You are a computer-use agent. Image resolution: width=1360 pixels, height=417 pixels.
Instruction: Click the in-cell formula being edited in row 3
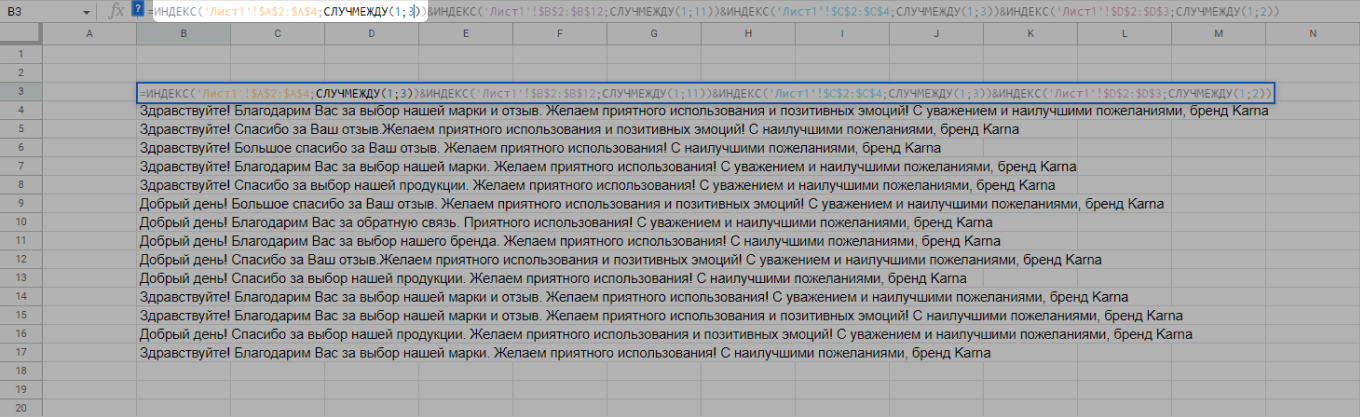(706, 93)
